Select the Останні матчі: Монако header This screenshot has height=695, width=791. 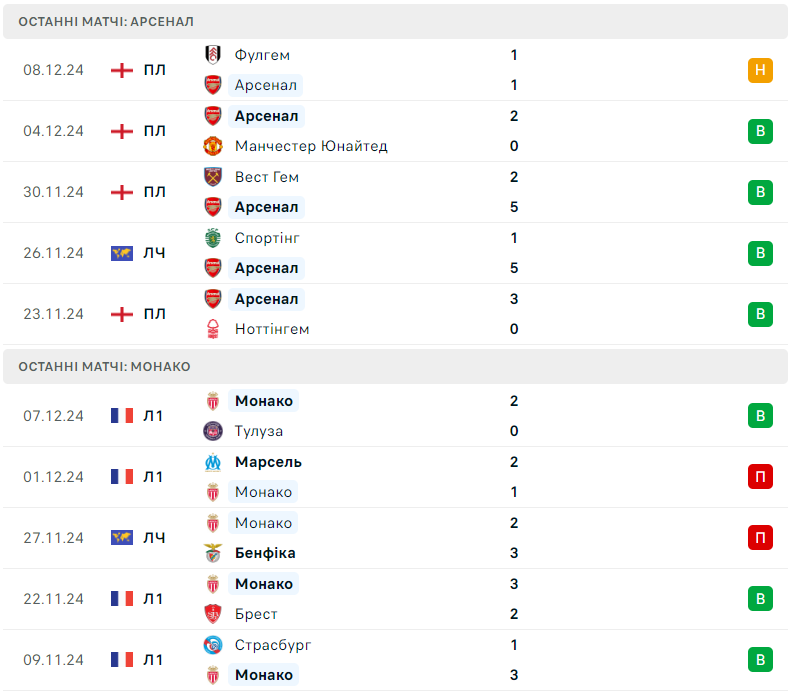point(396,367)
